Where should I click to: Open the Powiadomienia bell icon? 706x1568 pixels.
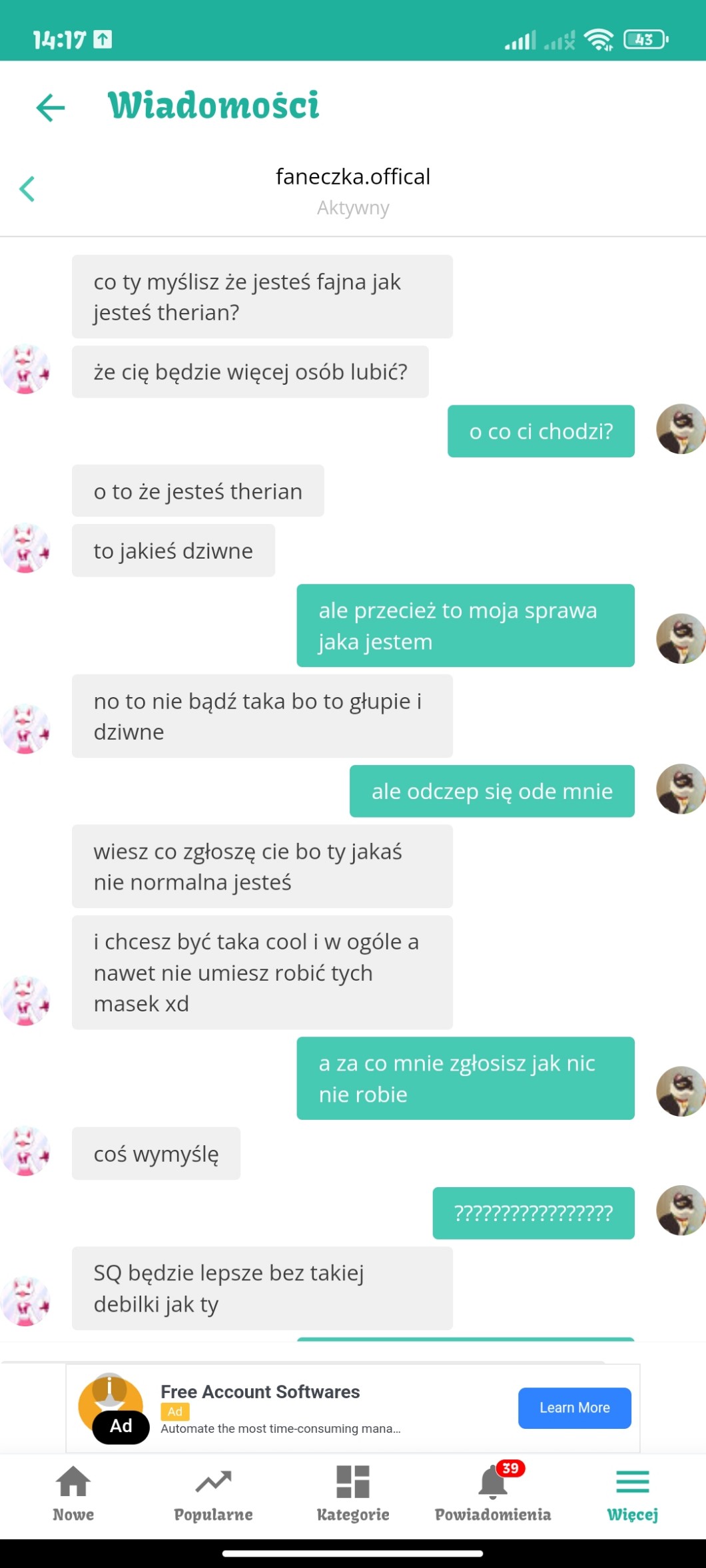[x=492, y=1483]
